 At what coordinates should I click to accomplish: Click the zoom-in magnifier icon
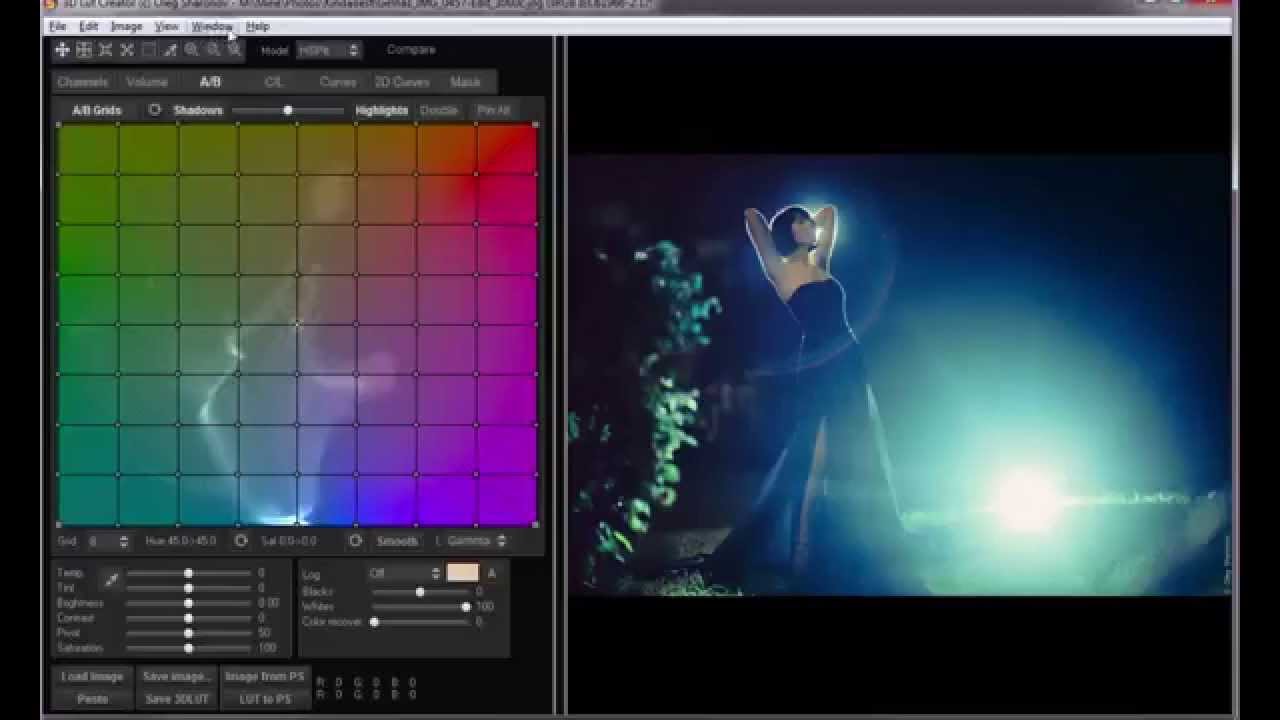(x=191, y=50)
